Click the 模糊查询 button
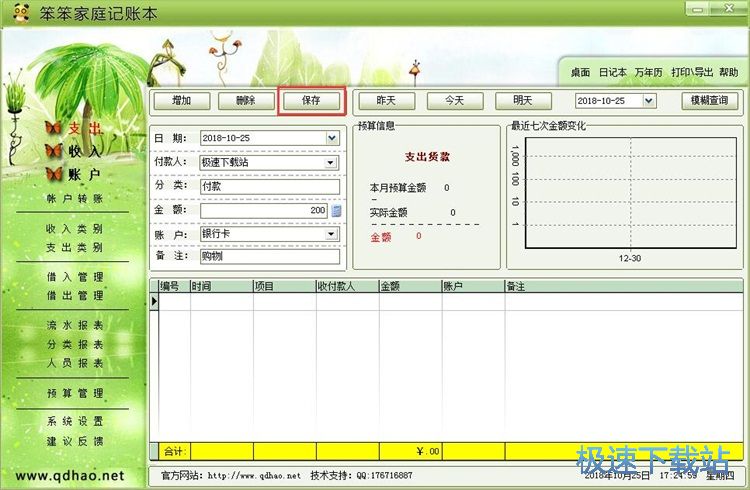The height and width of the screenshot is (490, 750). pyautogui.click(x=710, y=101)
